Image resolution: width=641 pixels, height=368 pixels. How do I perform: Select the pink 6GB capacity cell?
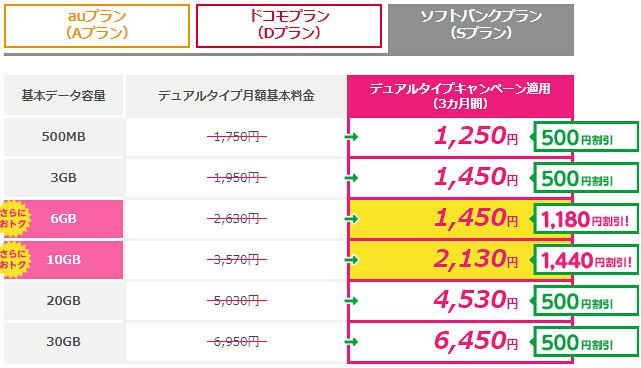(63, 218)
